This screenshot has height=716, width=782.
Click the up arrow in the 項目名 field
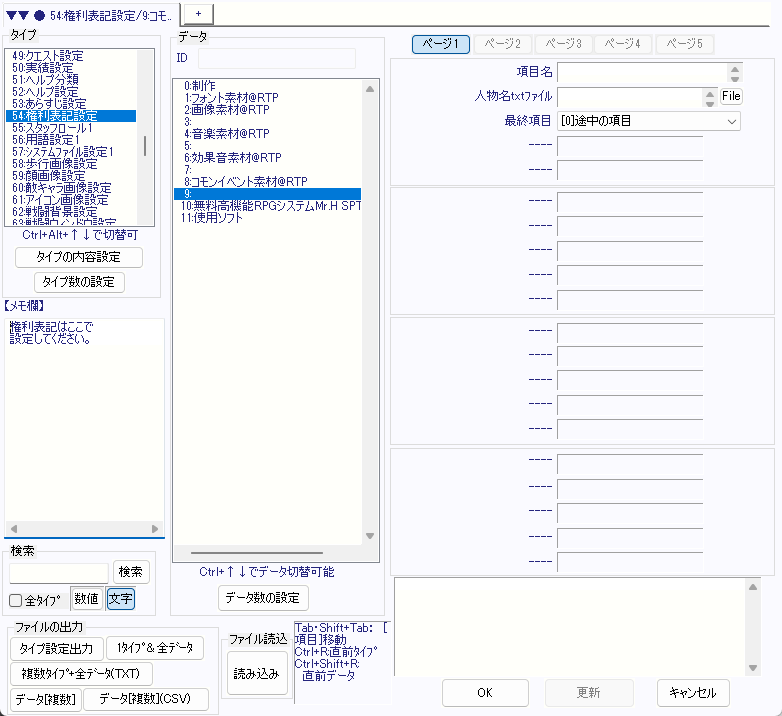click(x=735, y=69)
